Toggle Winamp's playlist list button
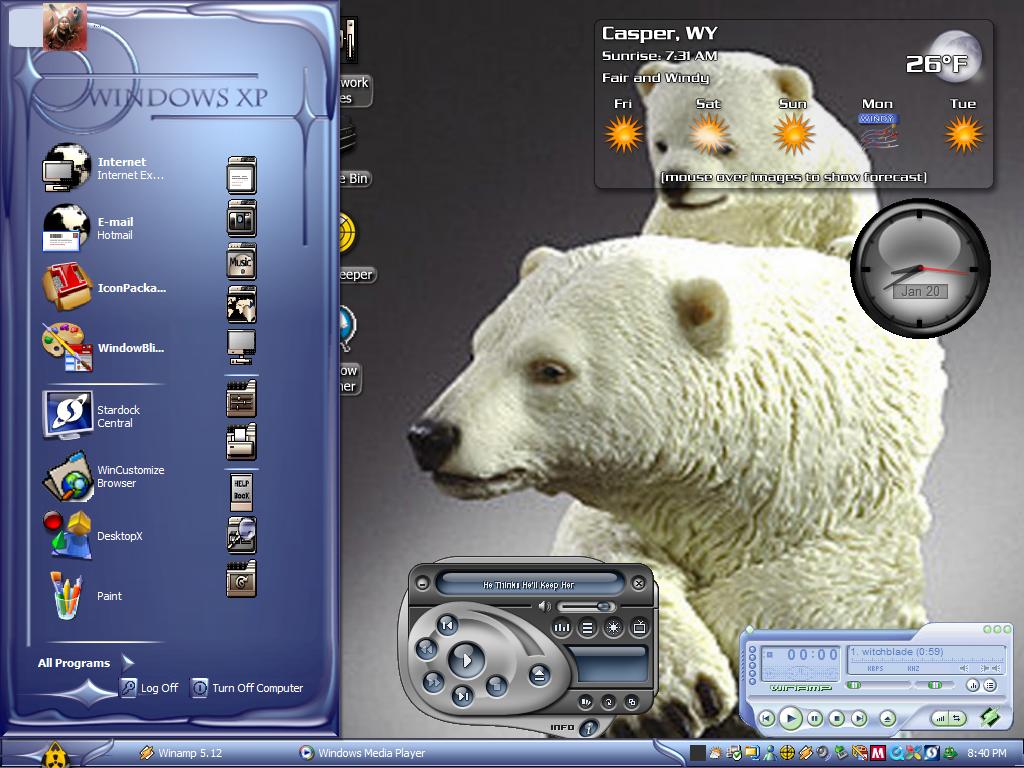Image resolution: width=1024 pixels, height=768 pixels. [990, 685]
